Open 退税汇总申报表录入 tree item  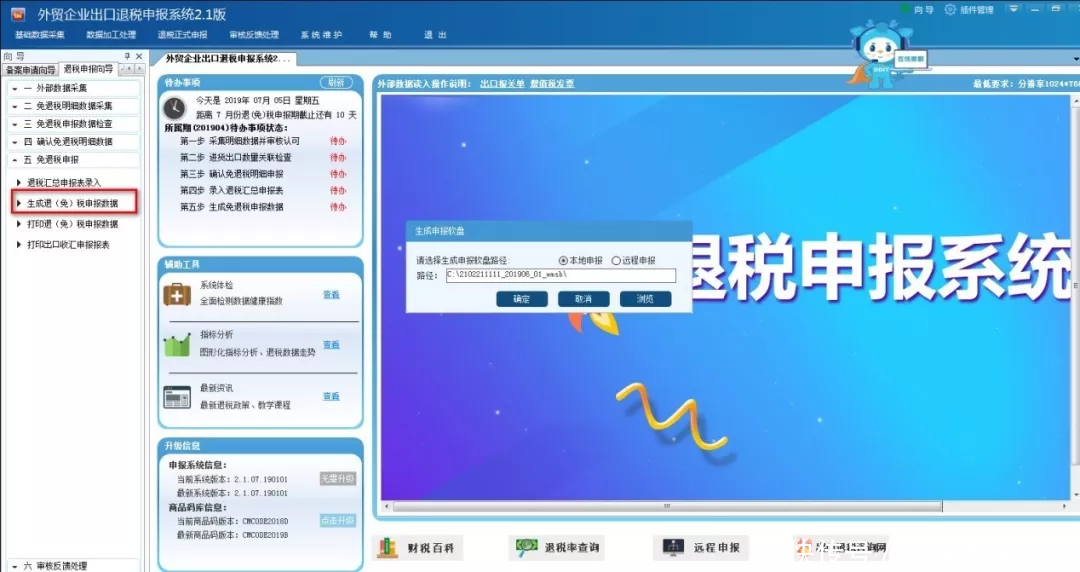point(63,183)
